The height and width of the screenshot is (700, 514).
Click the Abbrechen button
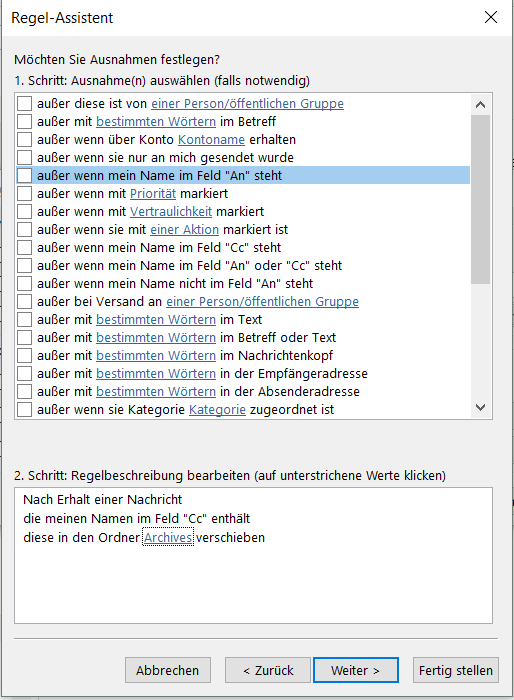coord(167,670)
